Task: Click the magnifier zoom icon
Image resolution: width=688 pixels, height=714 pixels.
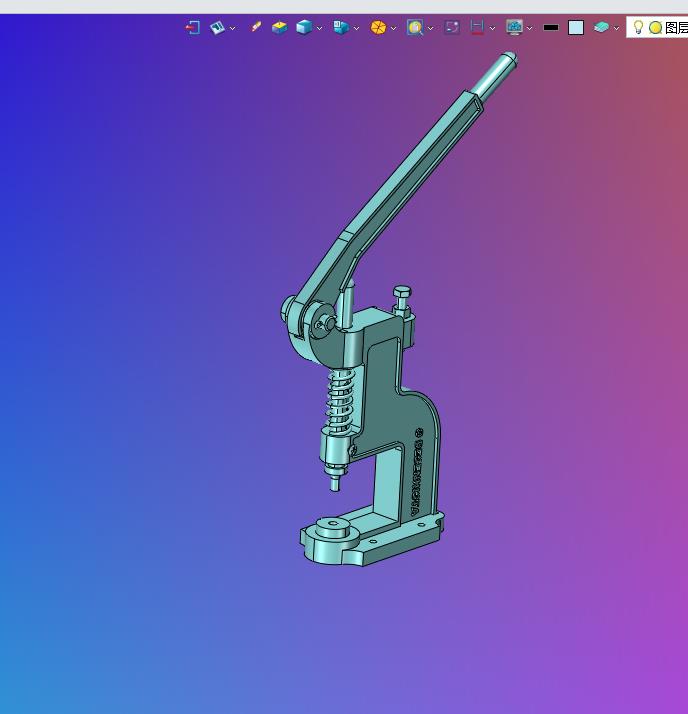Action: pyautogui.click(x=415, y=27)
